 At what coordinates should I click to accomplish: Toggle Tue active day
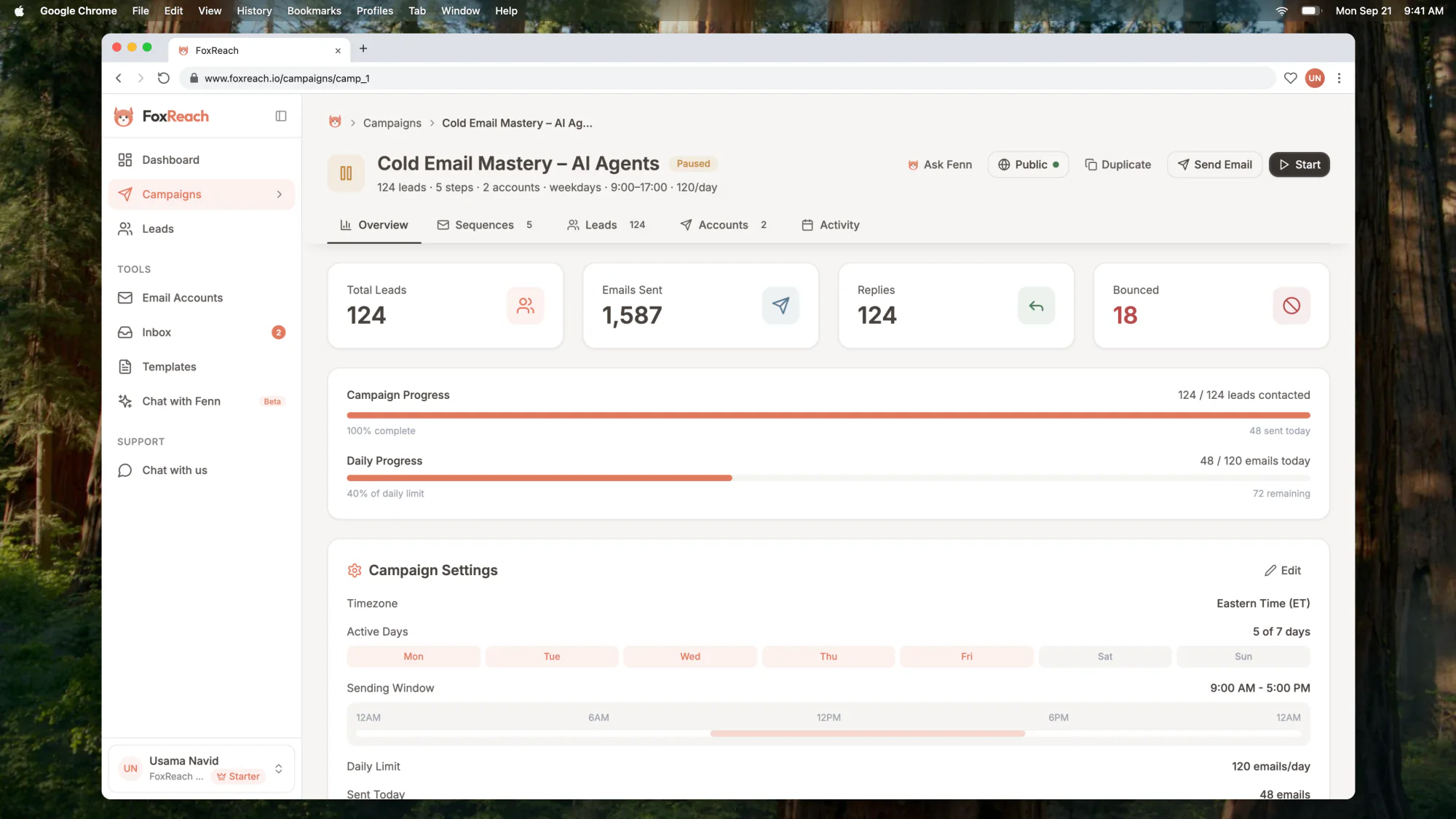552,657
